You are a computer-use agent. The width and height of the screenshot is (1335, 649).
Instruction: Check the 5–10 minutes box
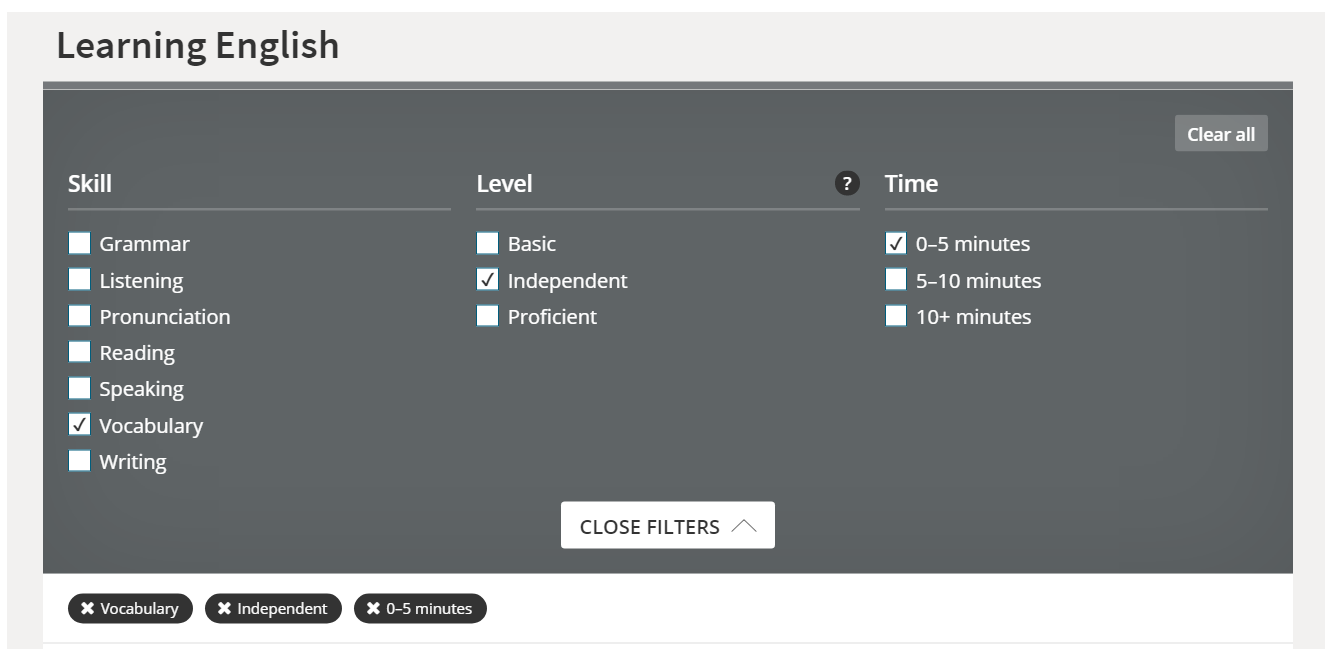[x=896, y=280]
